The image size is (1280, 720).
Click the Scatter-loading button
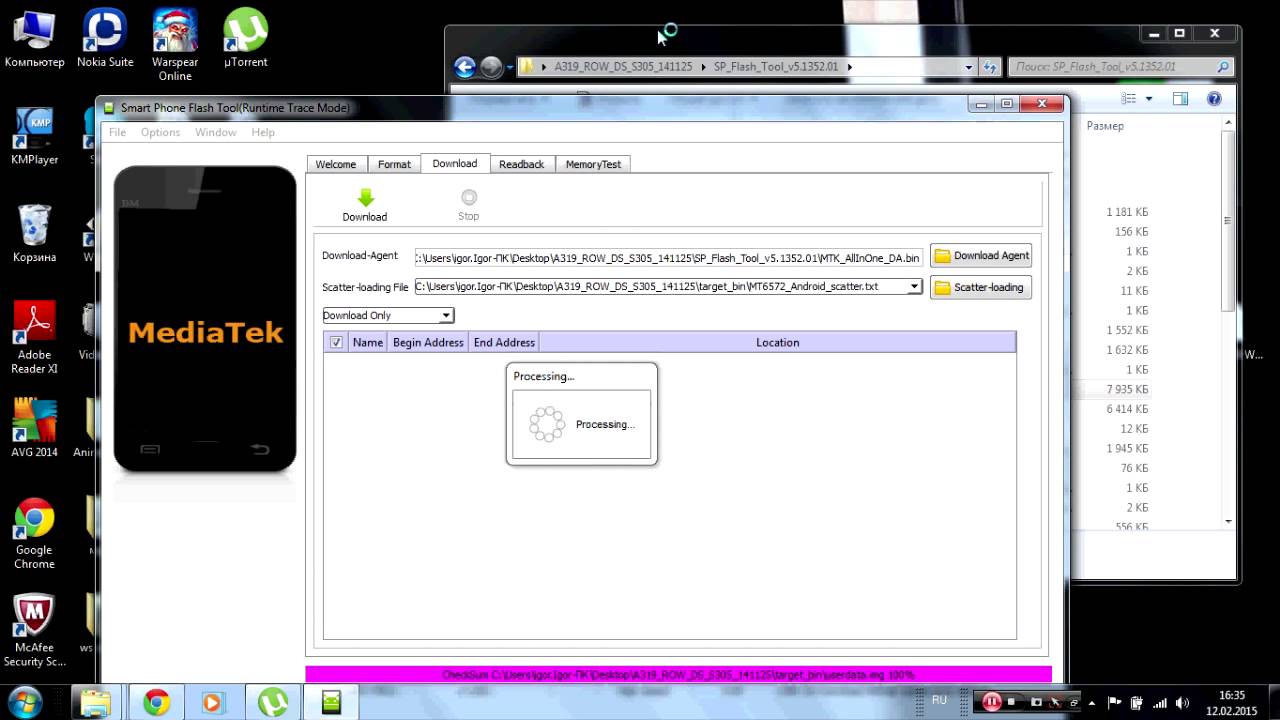pyautogui.click(x=981, y=288)
